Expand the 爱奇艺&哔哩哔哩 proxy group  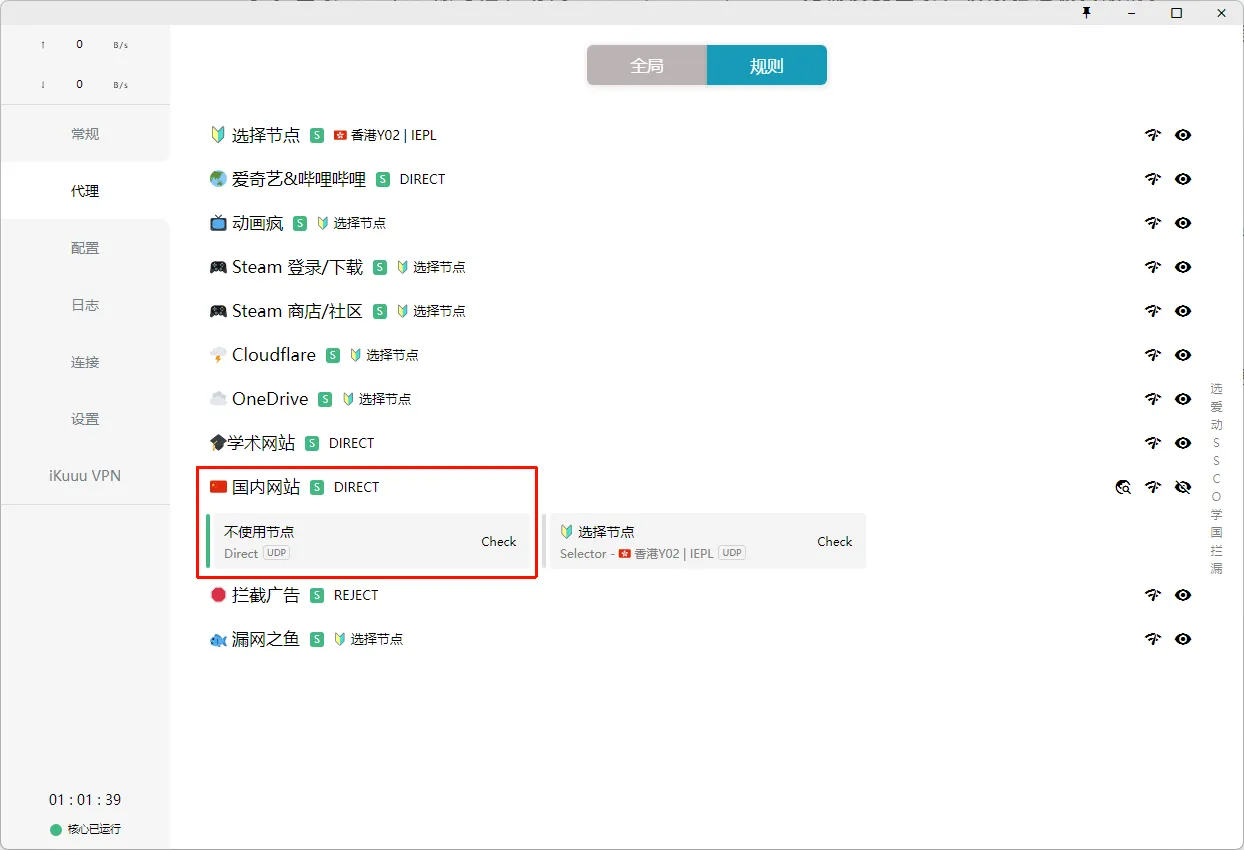298,179
